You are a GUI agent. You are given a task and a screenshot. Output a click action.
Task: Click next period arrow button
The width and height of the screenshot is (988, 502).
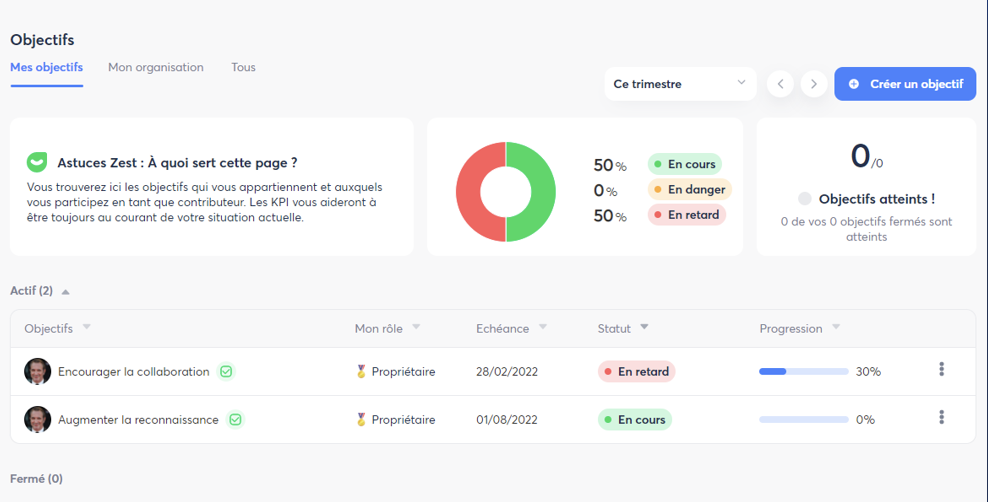(x=814, y=84)
